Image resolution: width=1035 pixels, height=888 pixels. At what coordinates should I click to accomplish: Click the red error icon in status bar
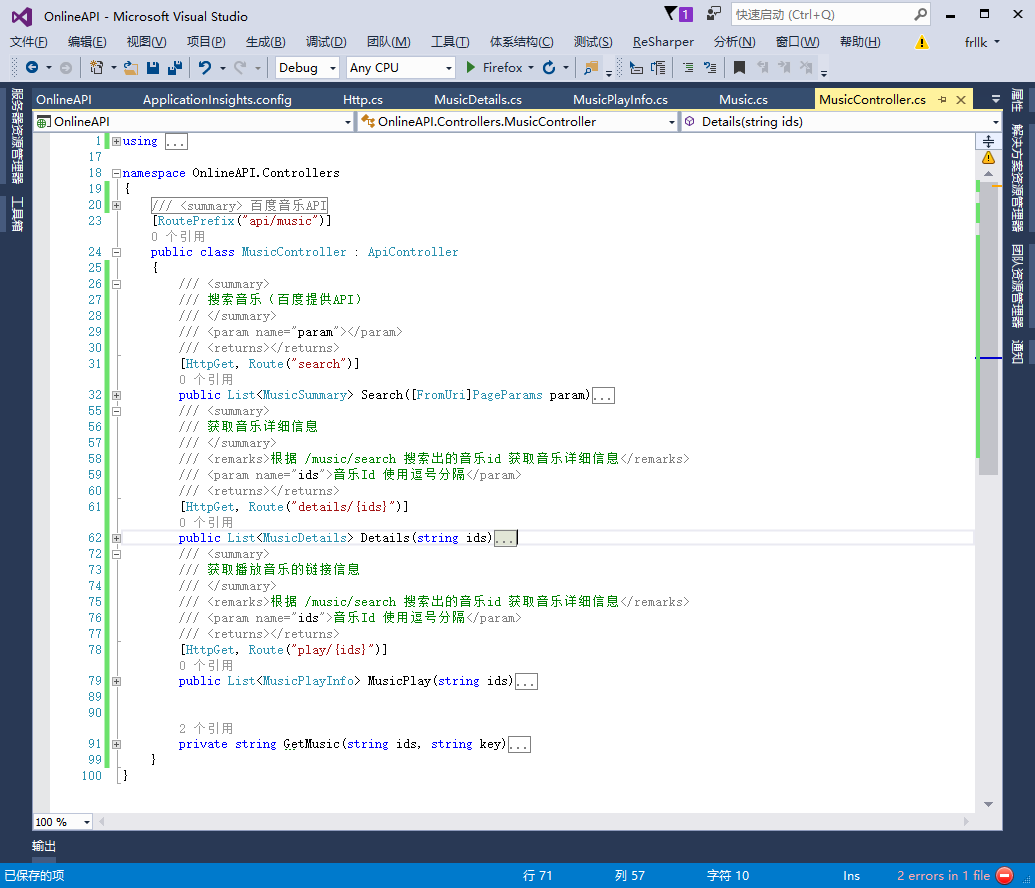coord(1005,875)
